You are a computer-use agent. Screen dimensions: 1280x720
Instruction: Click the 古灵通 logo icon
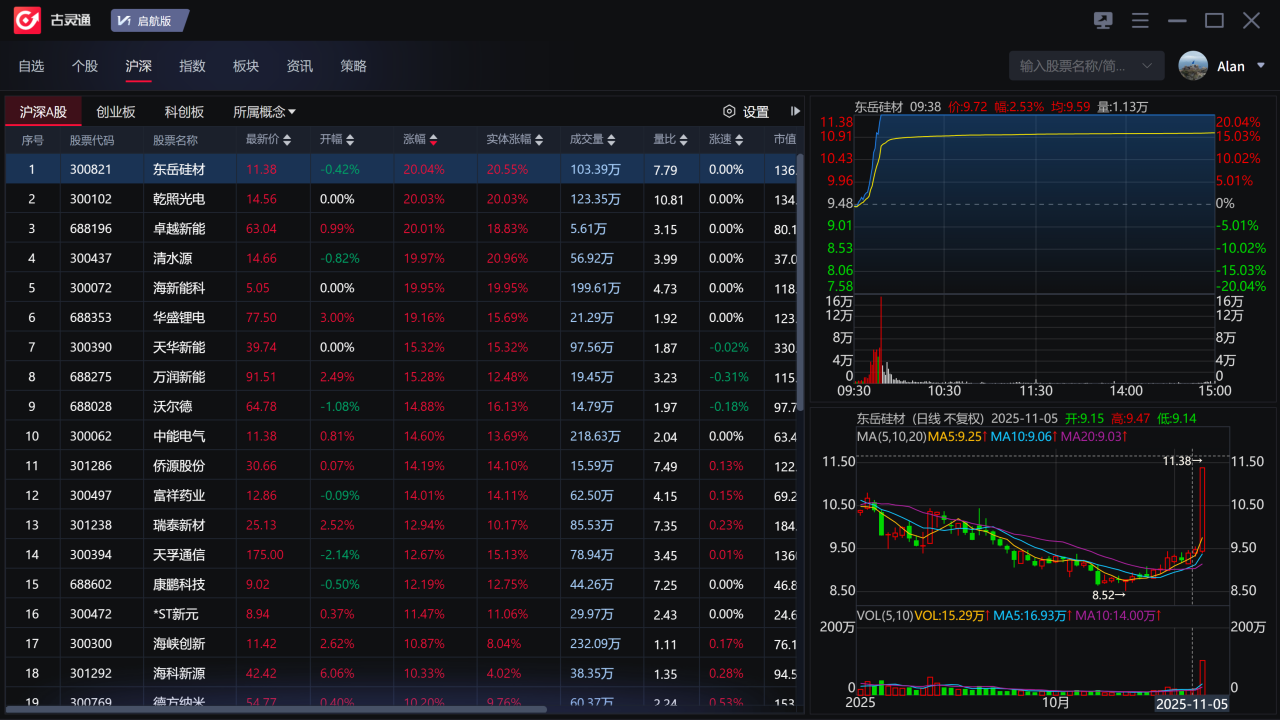pyautogui.click(x=26, y=19)
